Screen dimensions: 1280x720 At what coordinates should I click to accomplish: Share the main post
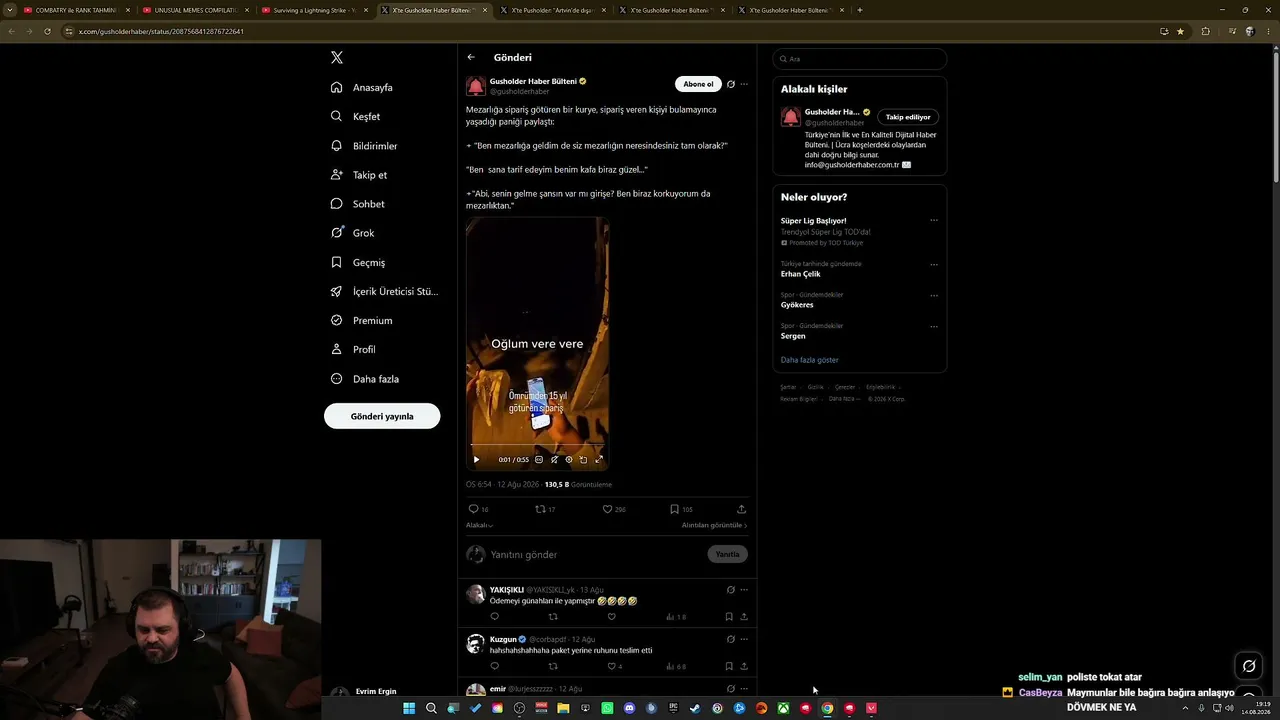[x=741, y=509]
